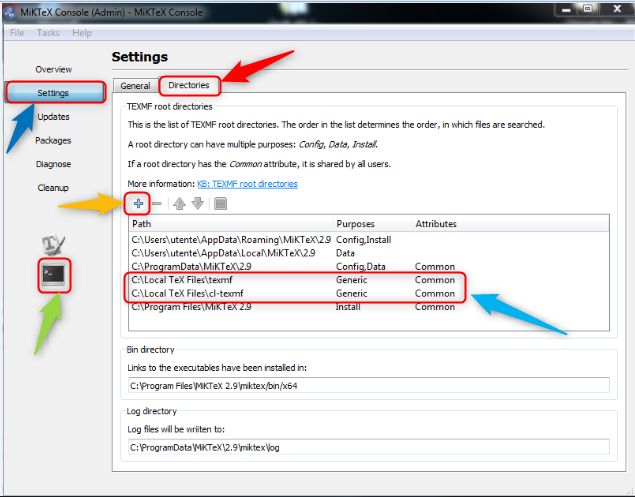This screenshot has height=497, width=635.
Task: Open the Cleanup page
Action: point(53,188)
